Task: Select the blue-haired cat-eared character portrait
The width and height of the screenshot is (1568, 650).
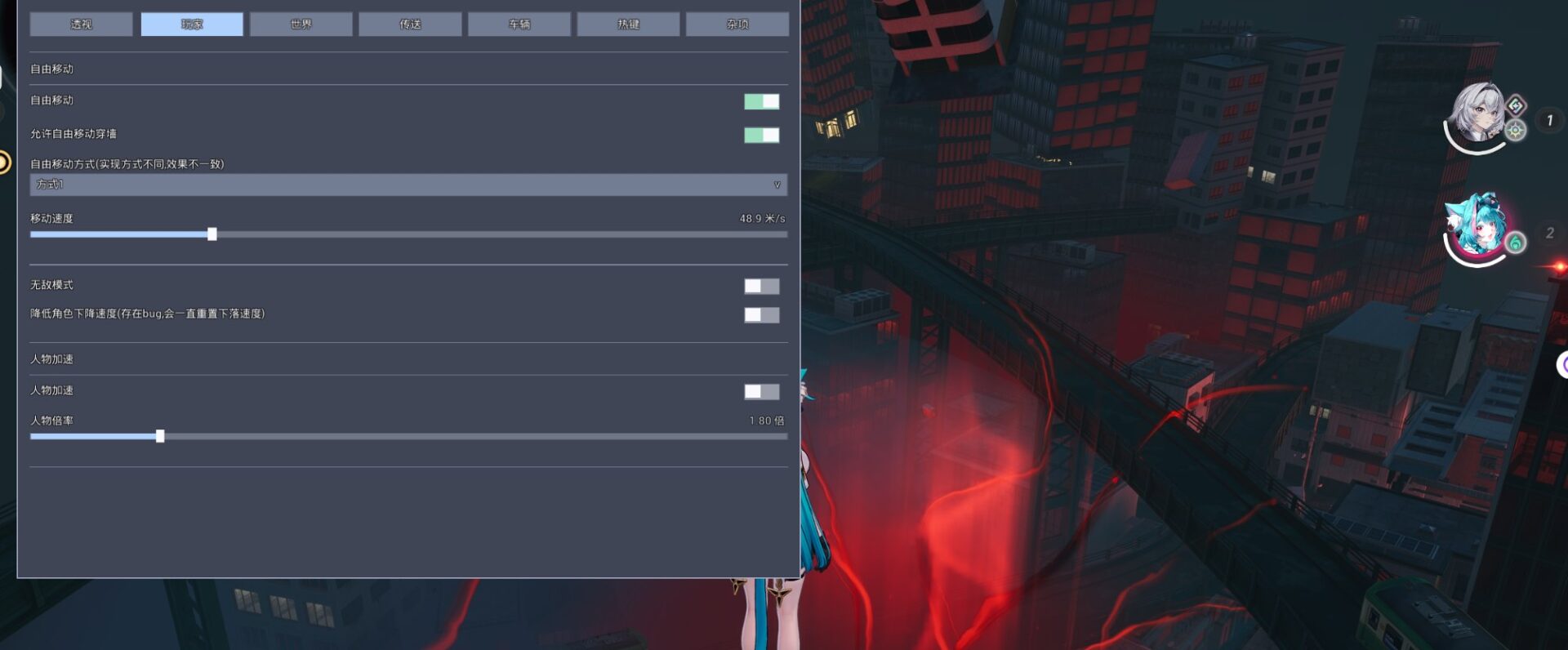Action: pos(1477,227)
